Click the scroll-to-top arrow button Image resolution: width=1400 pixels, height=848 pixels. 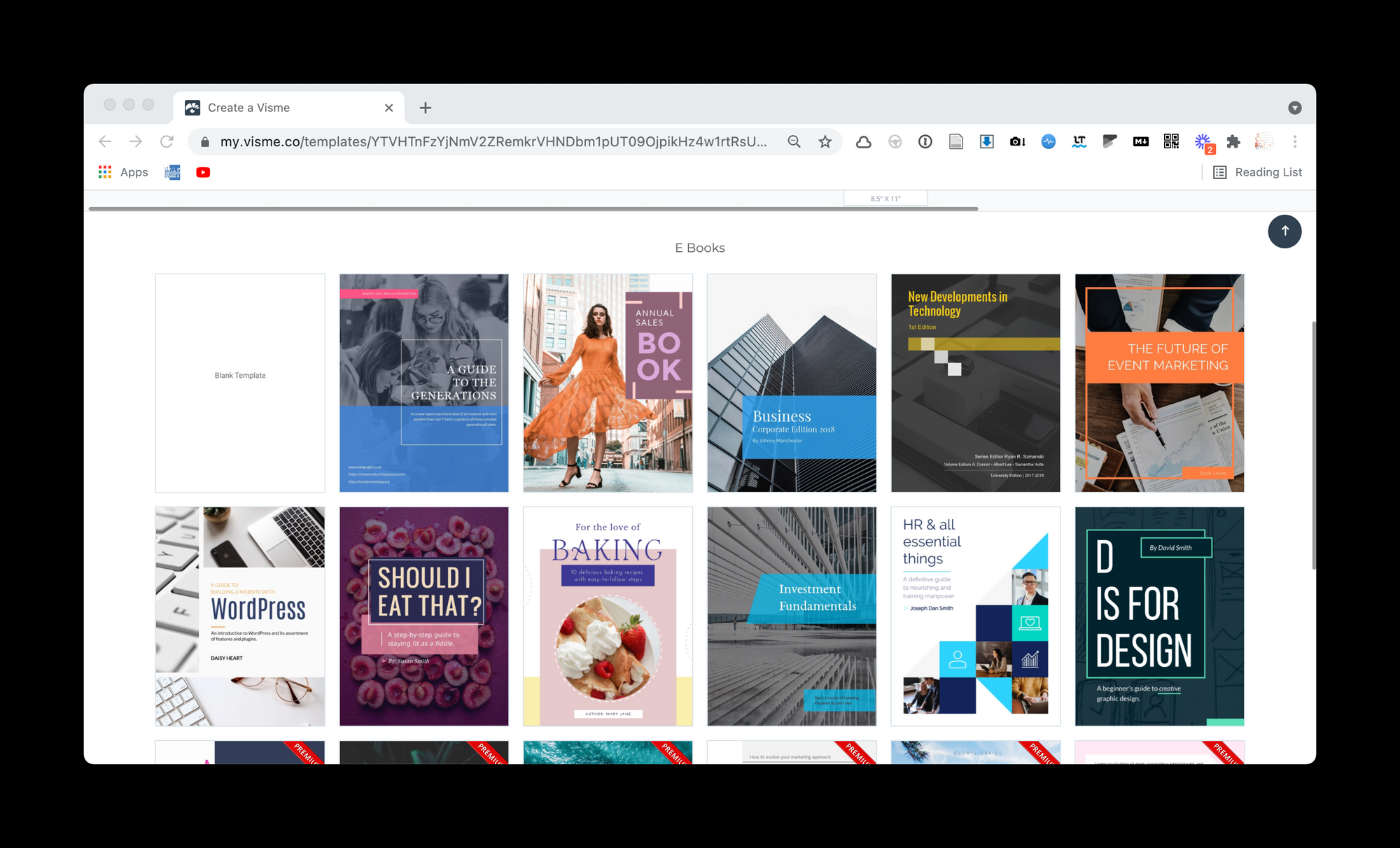[x=1284, y=231]
